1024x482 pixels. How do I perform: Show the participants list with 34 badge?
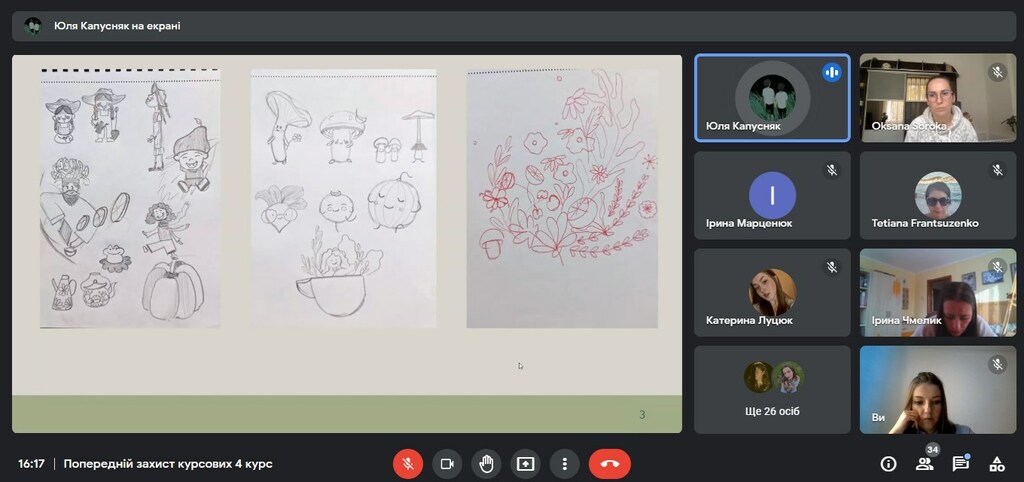(925, 463)
